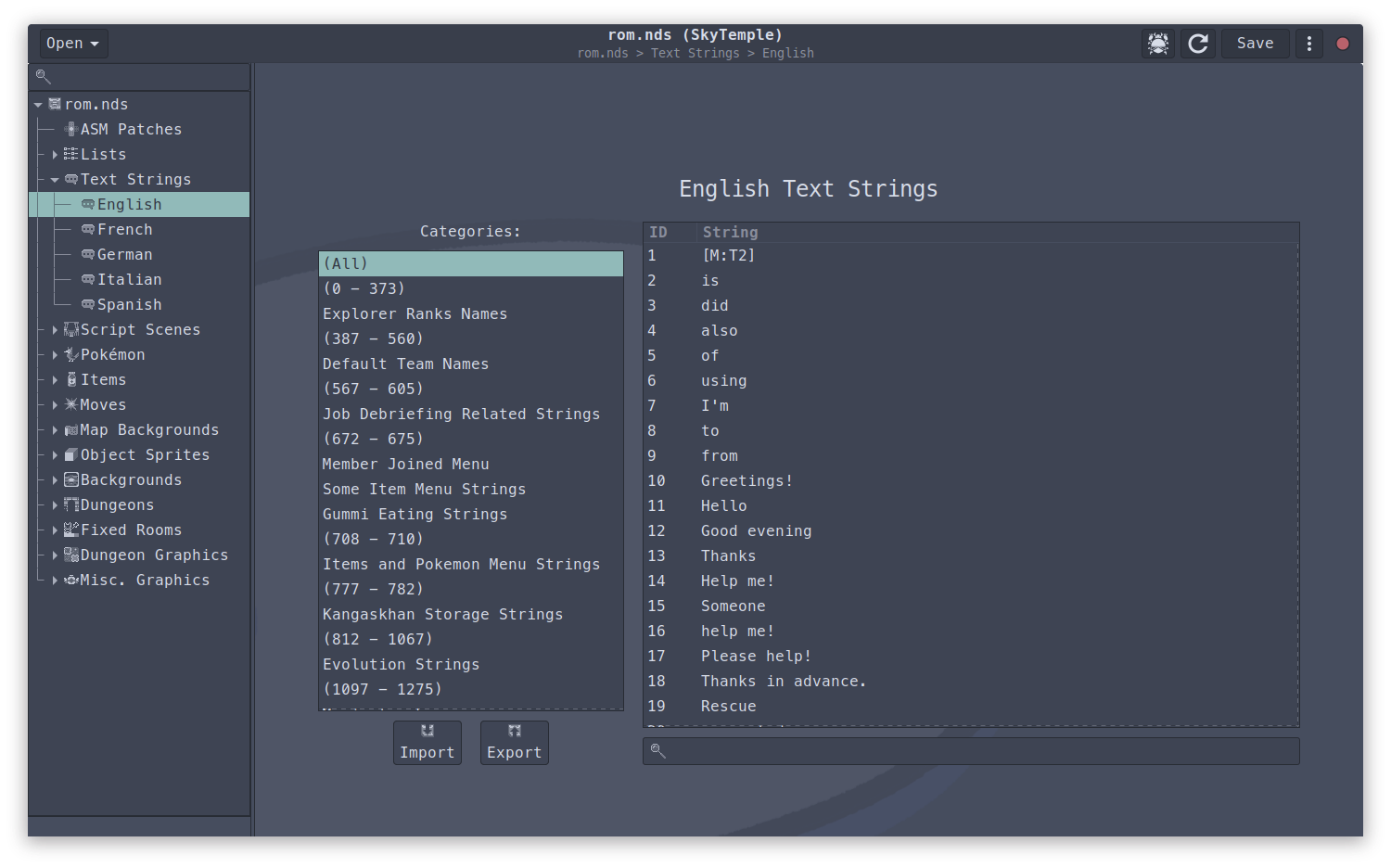Viewport: 1391px width, 868px height.
Task: Click the Pokémon icon in sidebar tree
Action: coord(71,355)
